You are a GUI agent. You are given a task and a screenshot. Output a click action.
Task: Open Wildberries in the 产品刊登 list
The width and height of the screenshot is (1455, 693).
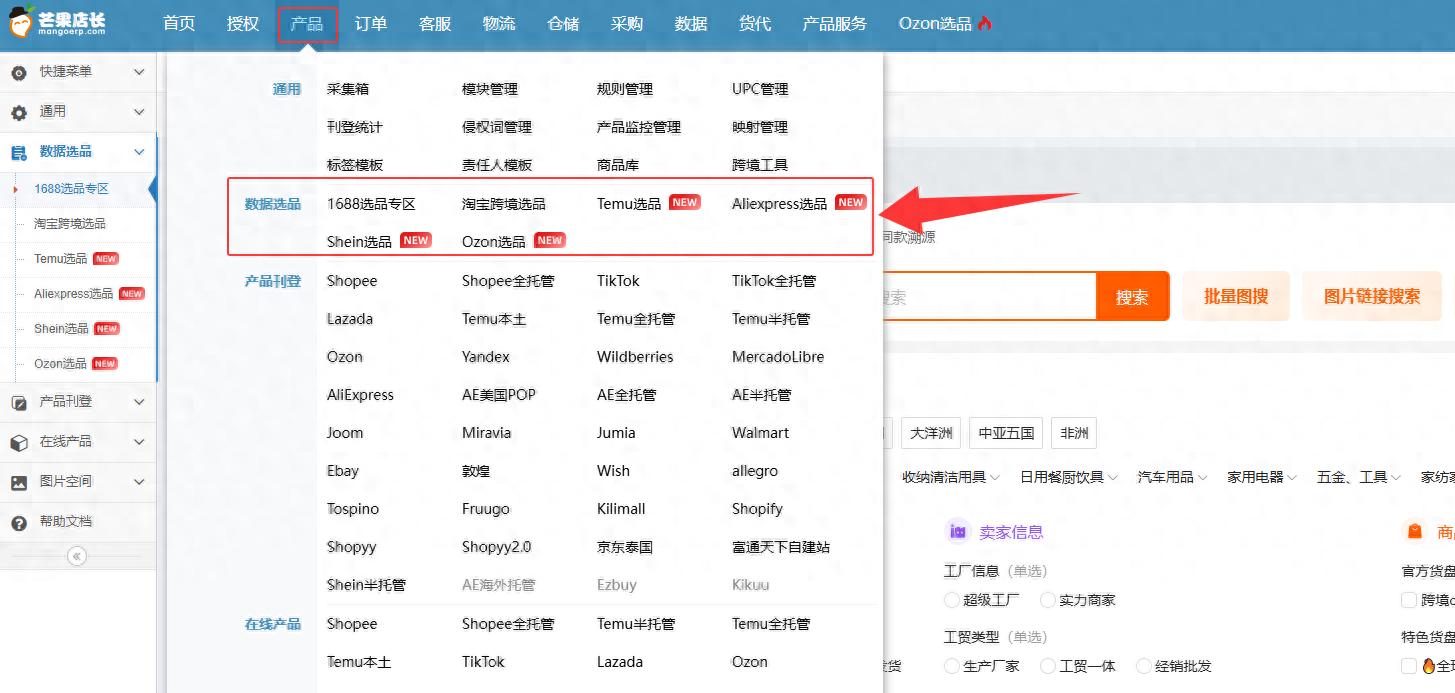click(635, 357)
